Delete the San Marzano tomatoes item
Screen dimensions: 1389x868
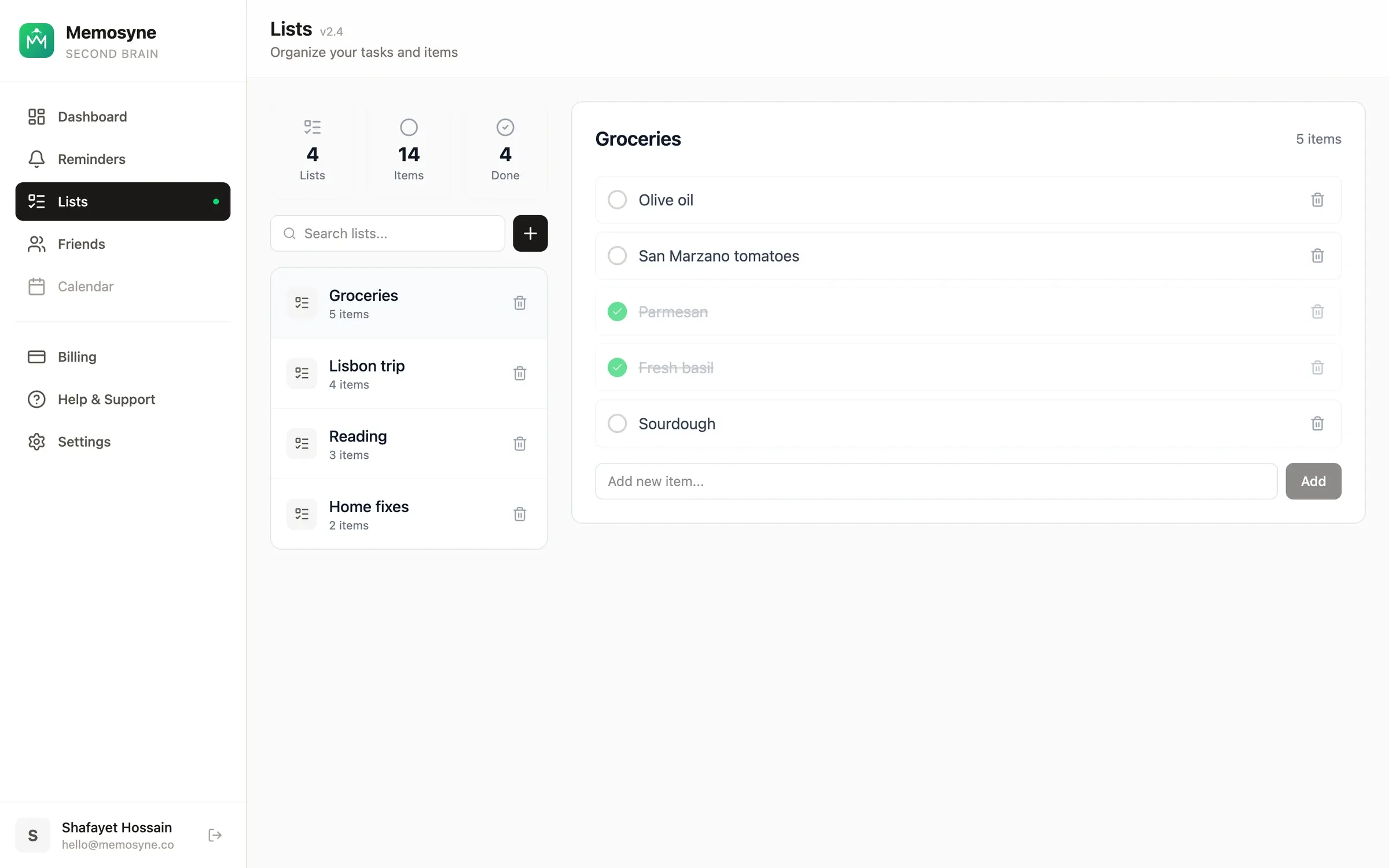1317,255
